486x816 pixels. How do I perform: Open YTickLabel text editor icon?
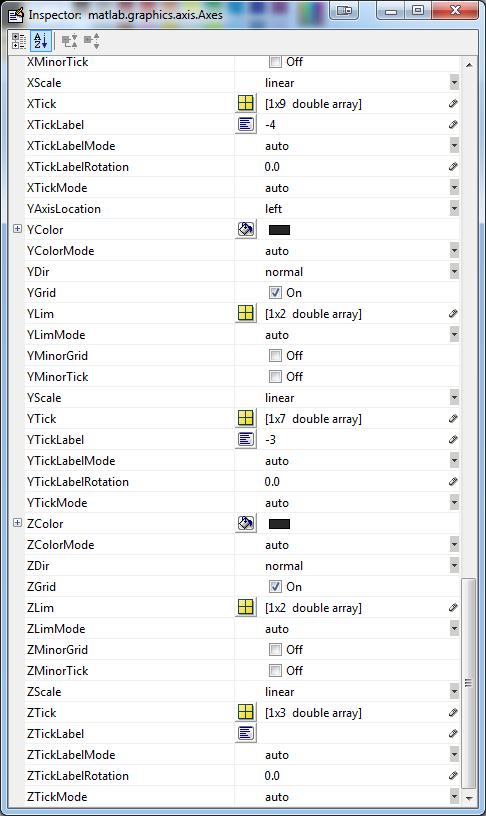point(246,439)
